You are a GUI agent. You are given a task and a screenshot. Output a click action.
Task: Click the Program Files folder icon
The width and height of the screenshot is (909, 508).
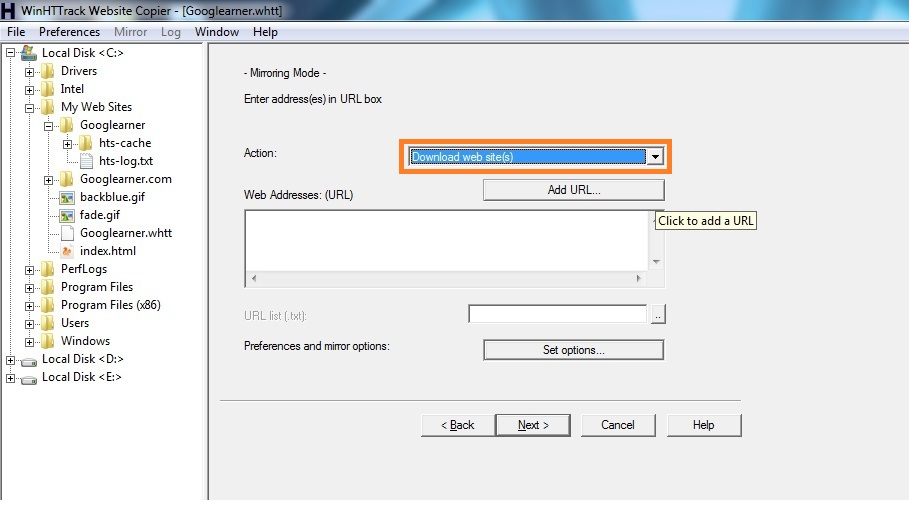coord(48,287)
